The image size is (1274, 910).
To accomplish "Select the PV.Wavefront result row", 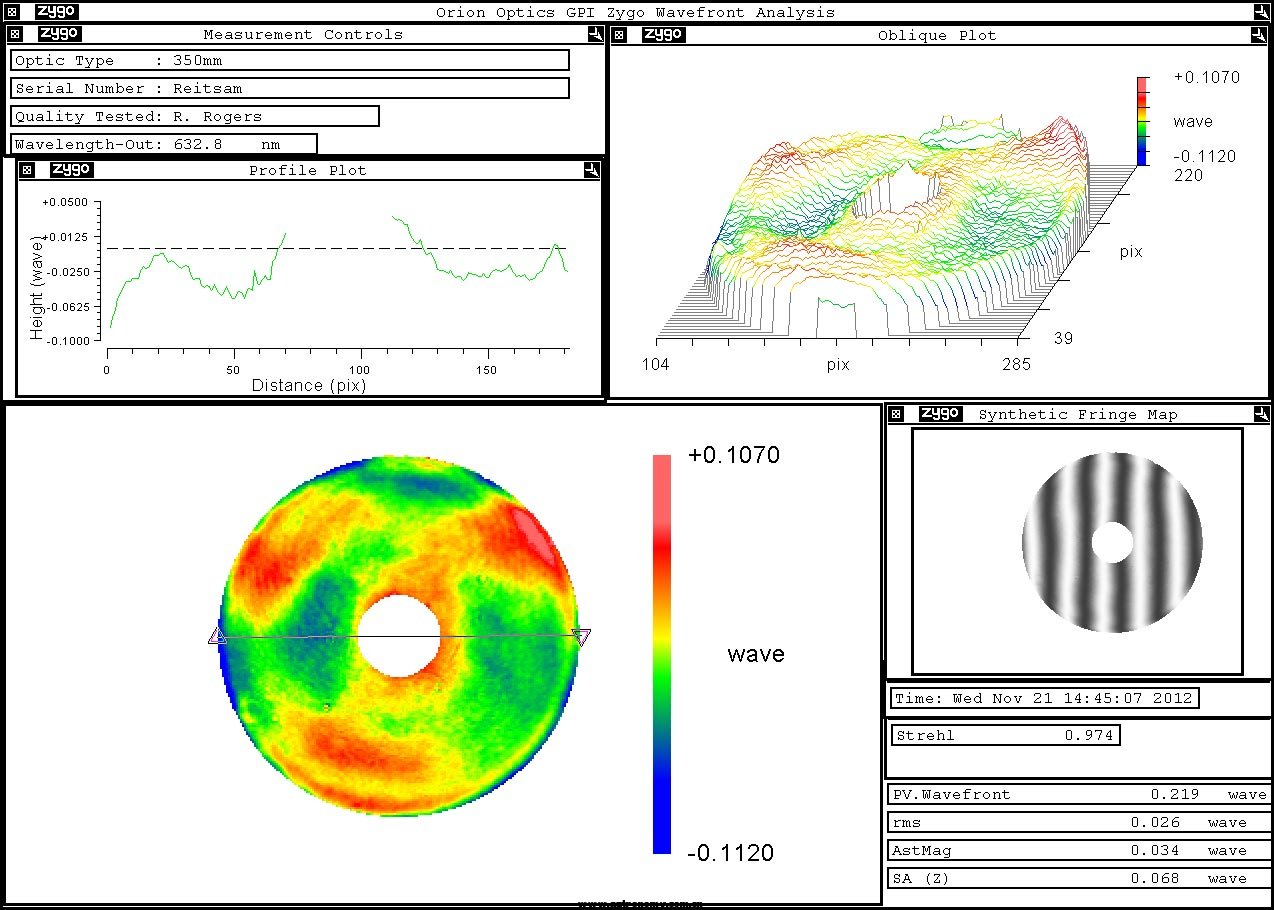I will pyautogui.click(x=1078, y=795).
